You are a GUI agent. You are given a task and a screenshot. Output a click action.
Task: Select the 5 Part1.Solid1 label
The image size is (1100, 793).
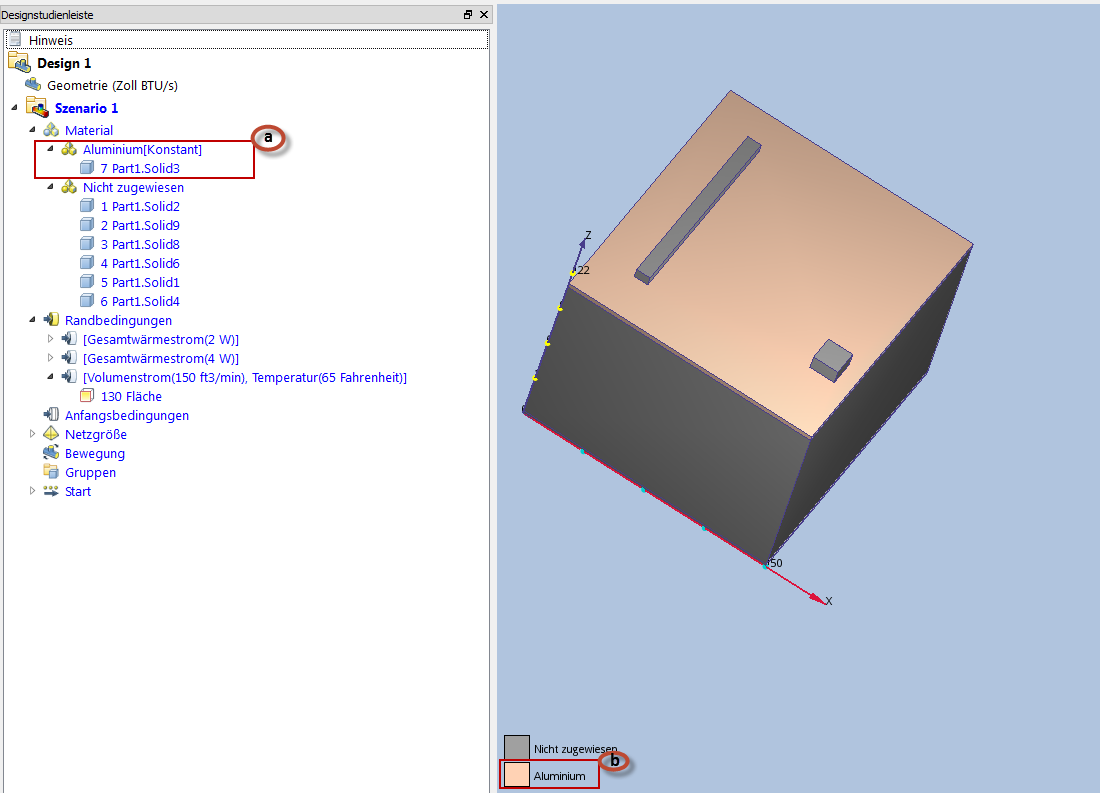tap(140, 282)
